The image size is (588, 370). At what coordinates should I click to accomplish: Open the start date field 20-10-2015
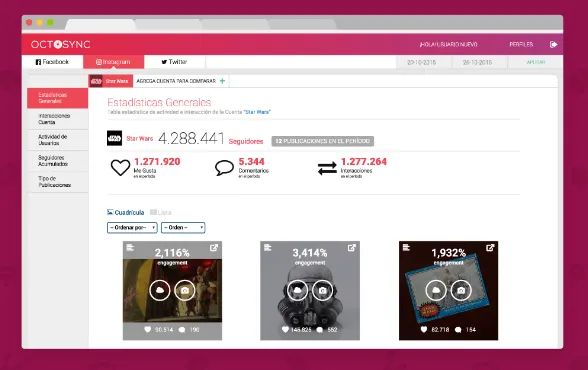click(x=422, y=62)
